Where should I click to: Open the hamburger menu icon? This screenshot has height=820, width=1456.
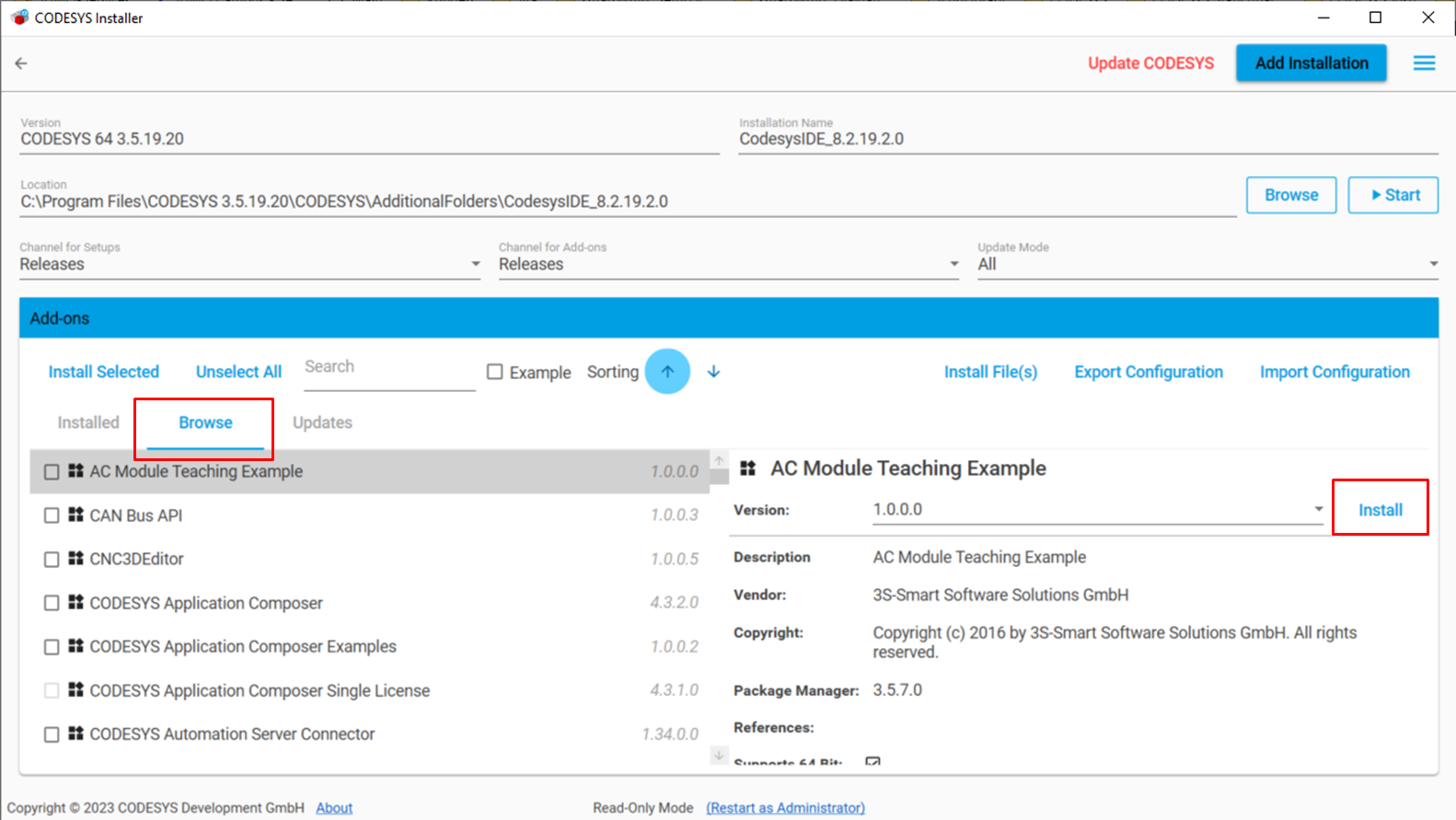pos(1424,64)
